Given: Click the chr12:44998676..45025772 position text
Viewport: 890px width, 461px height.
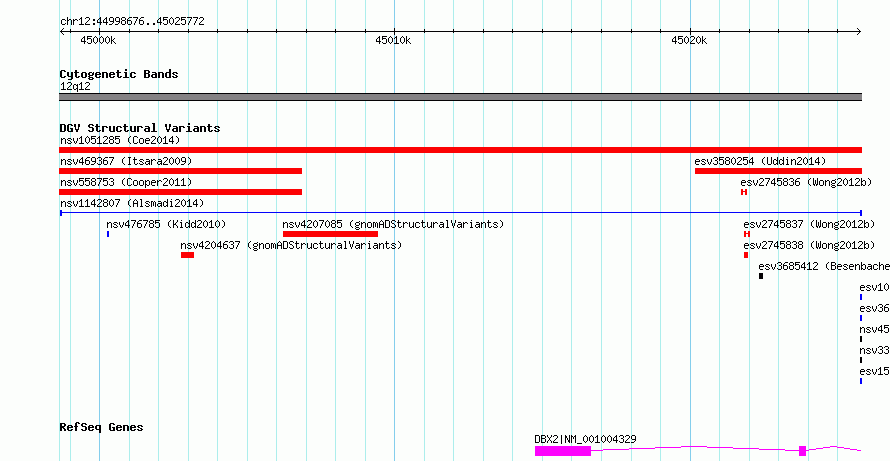Looking at the screenshot, I should (132, 22).
